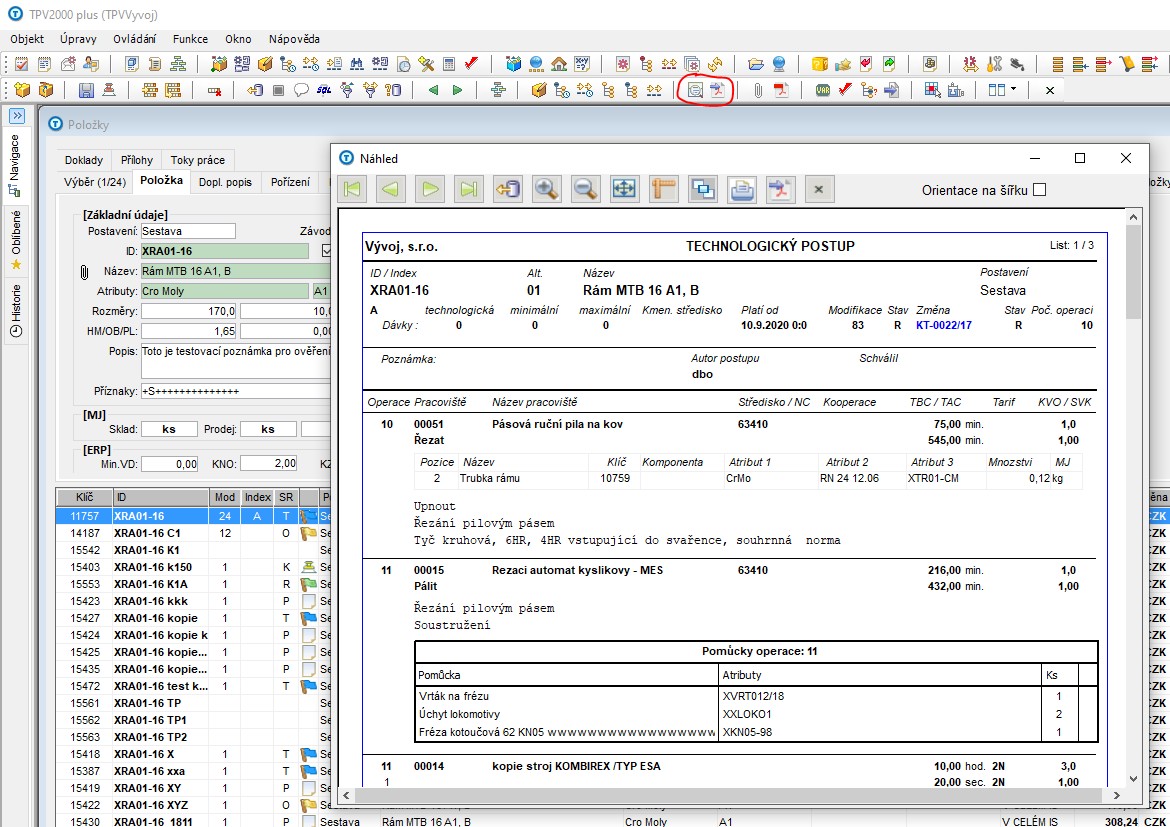Click the SQL icon in toolbar
The image size is (1170, 827).
point(324,90)
